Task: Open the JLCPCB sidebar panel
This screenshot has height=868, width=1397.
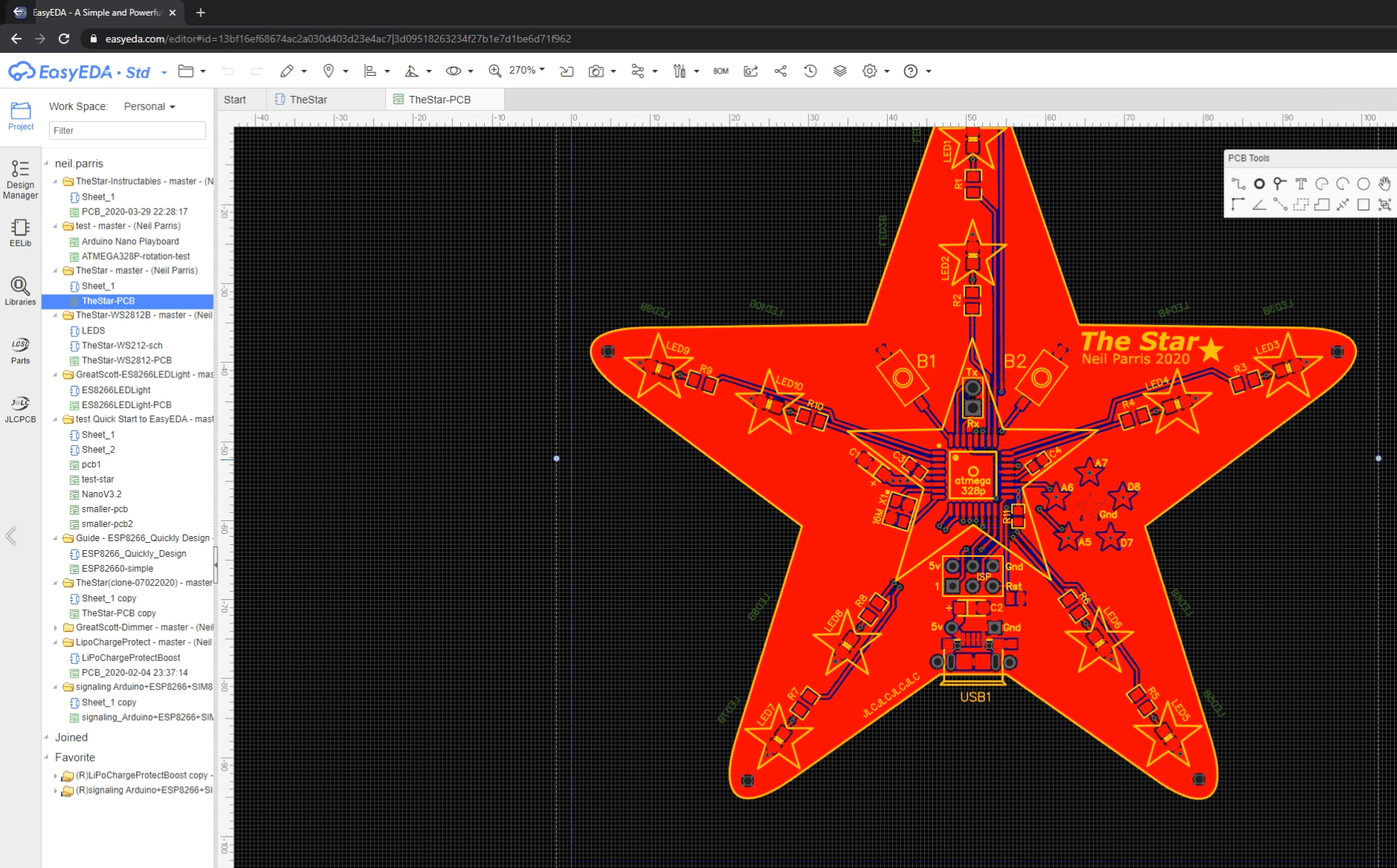Action: pos(20,409)
